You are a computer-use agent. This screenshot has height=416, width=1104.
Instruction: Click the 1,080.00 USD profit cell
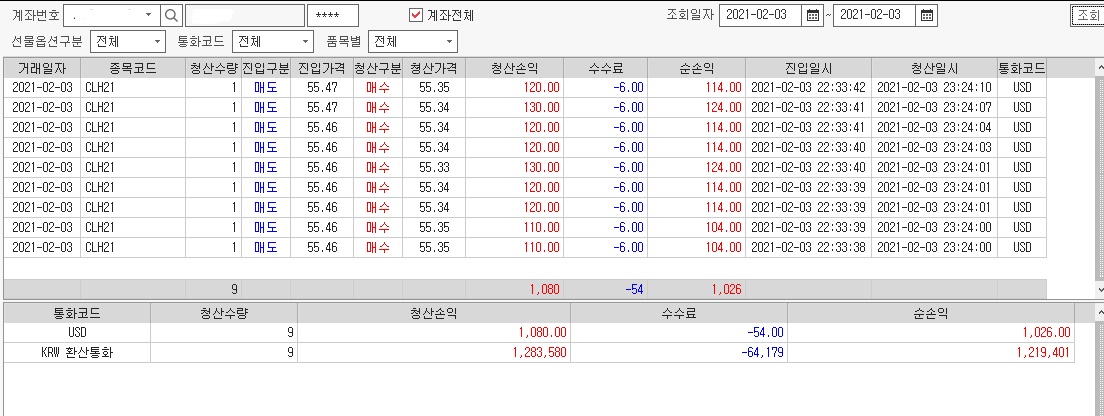tap(434, 333)
